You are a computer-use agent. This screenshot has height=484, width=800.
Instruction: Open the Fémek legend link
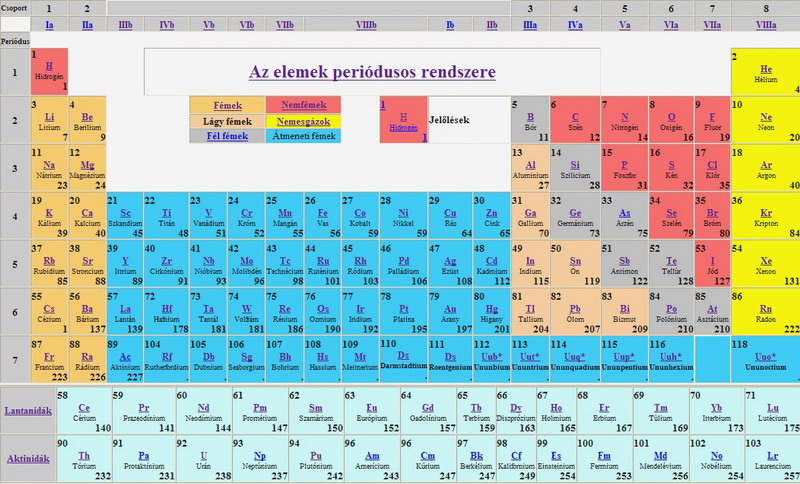click(228, 106)
